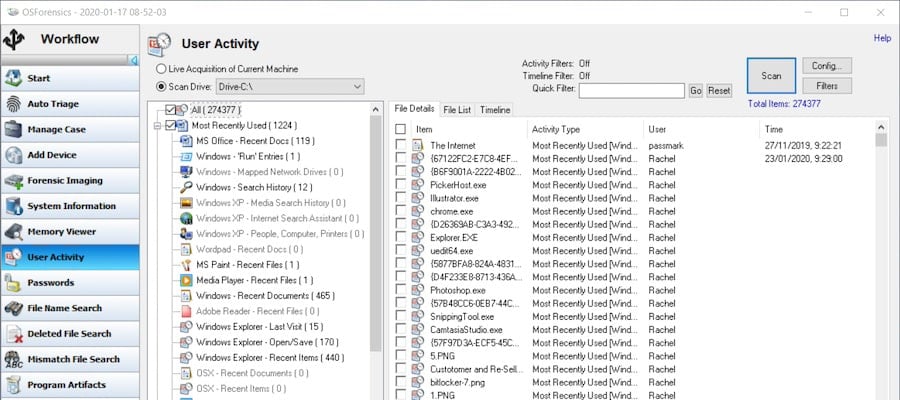Open the Config... button
Screen dimensions: 900x400
[827, 66]
